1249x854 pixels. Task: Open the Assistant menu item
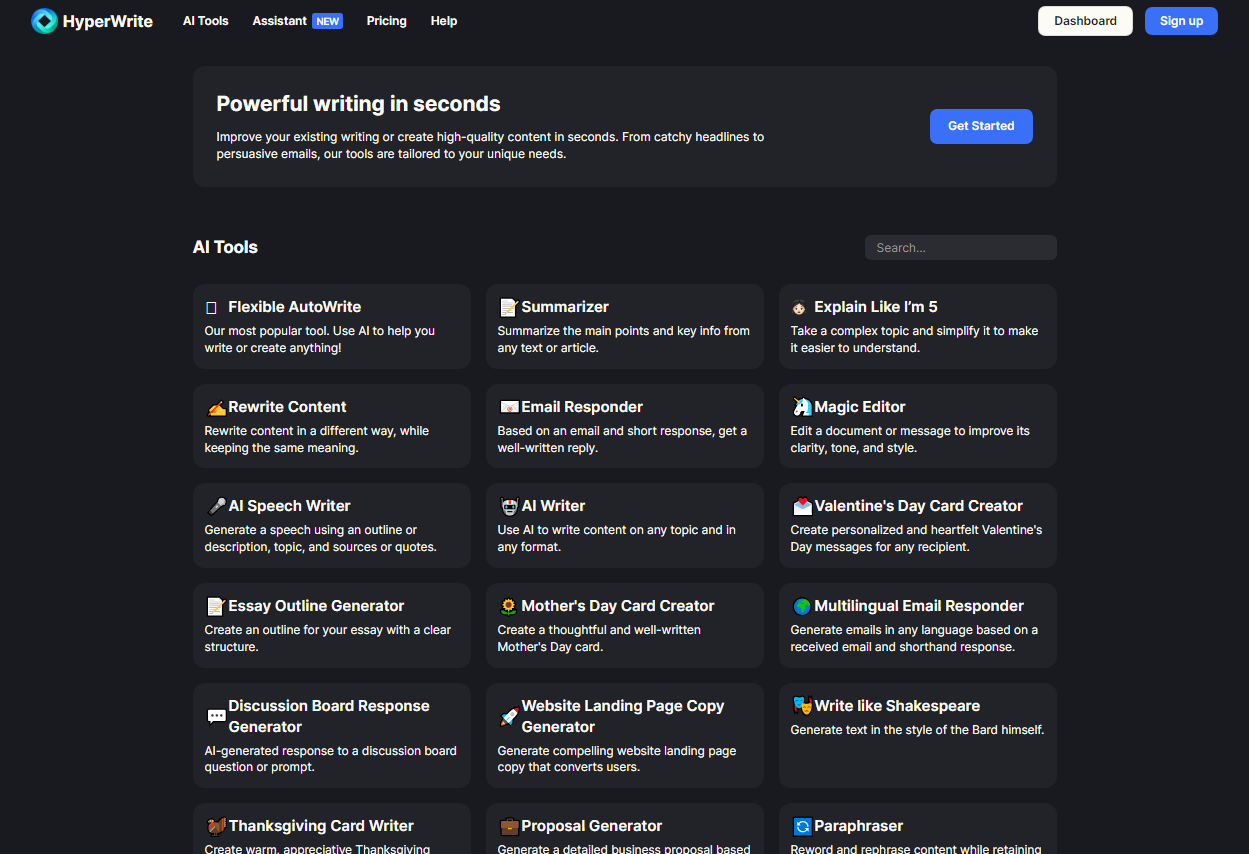point(279,21)
